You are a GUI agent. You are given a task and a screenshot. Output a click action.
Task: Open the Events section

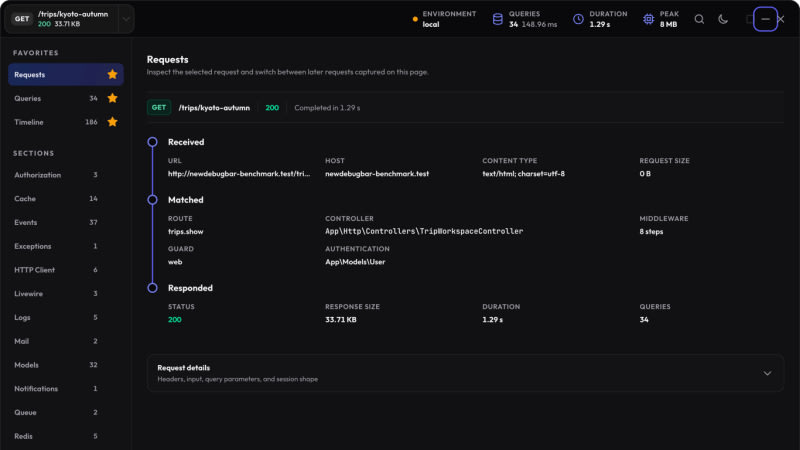click(x=66, y=222)
